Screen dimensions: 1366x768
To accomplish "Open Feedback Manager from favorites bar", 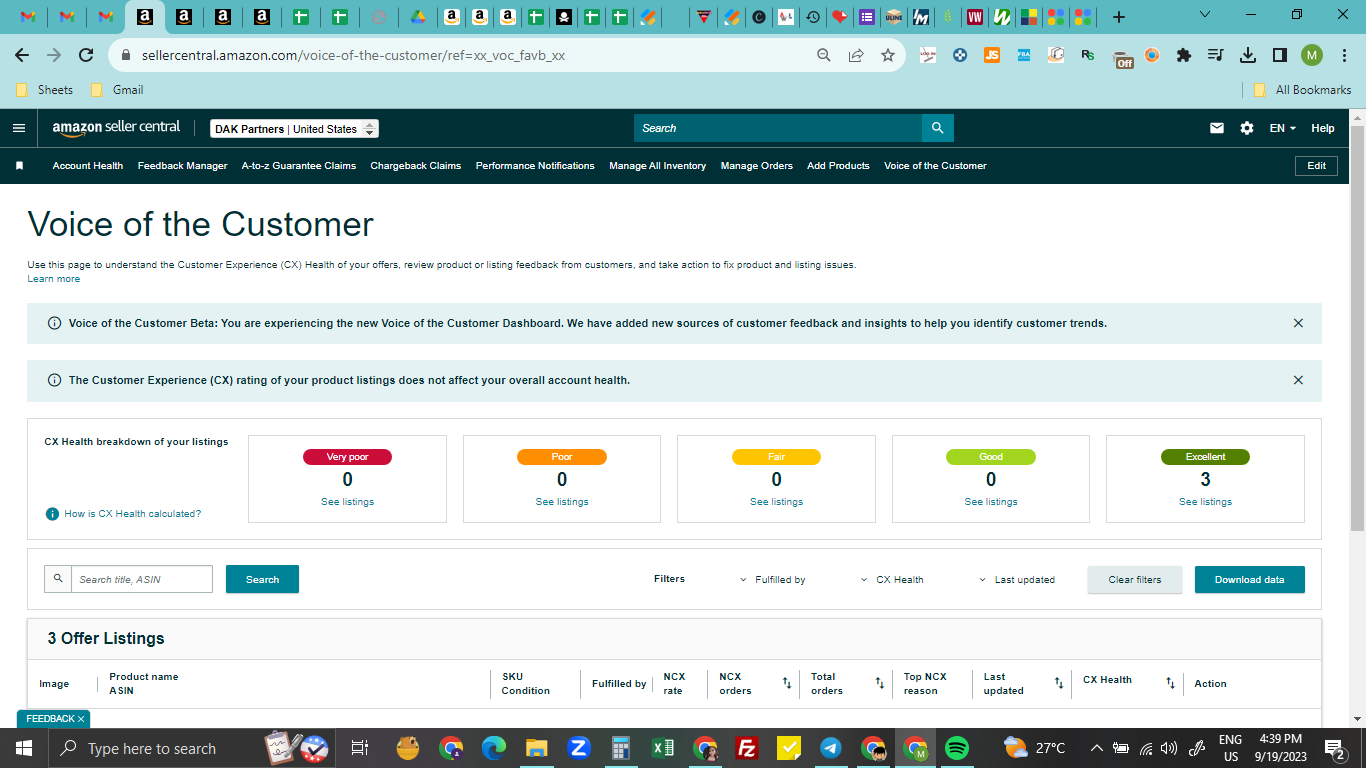I will [x=183, y=166].
